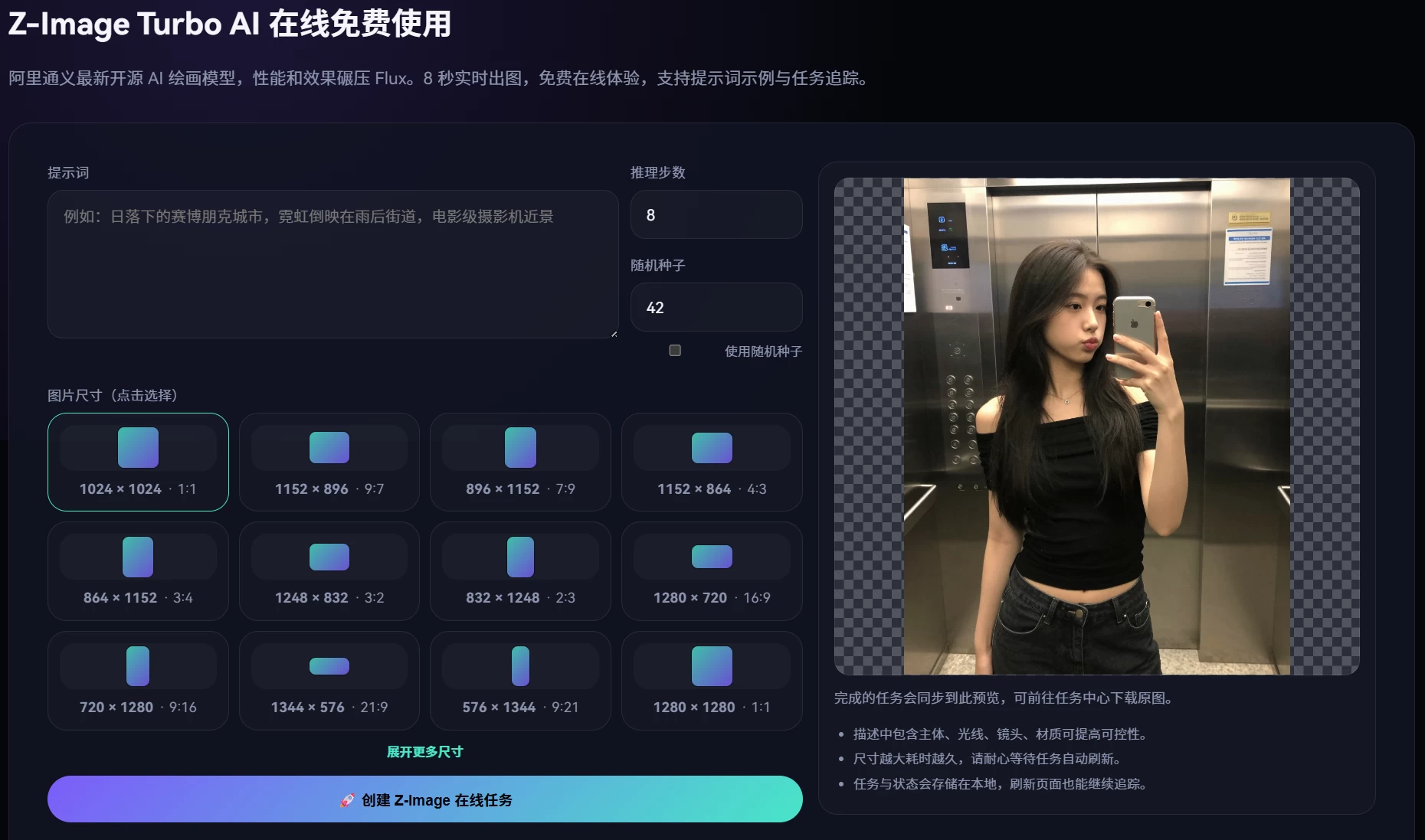
Task: Choose the 1344 × 576 ultrawide size
Action: (x=329, y=680)
